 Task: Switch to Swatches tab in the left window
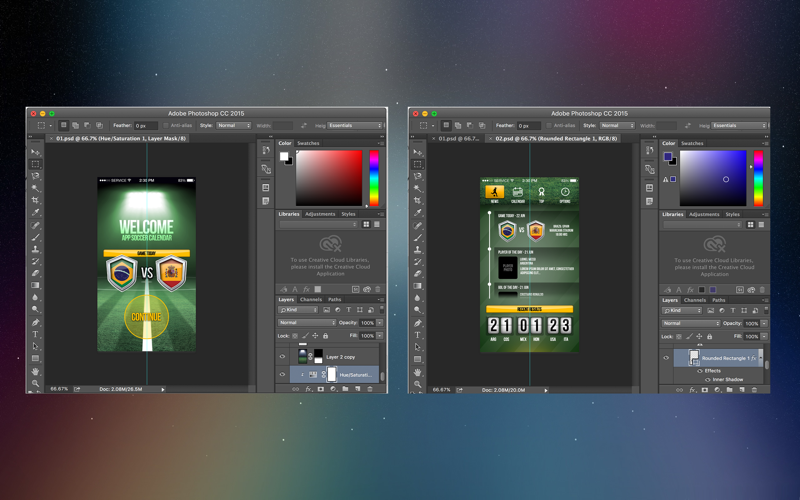coord(308,143)
